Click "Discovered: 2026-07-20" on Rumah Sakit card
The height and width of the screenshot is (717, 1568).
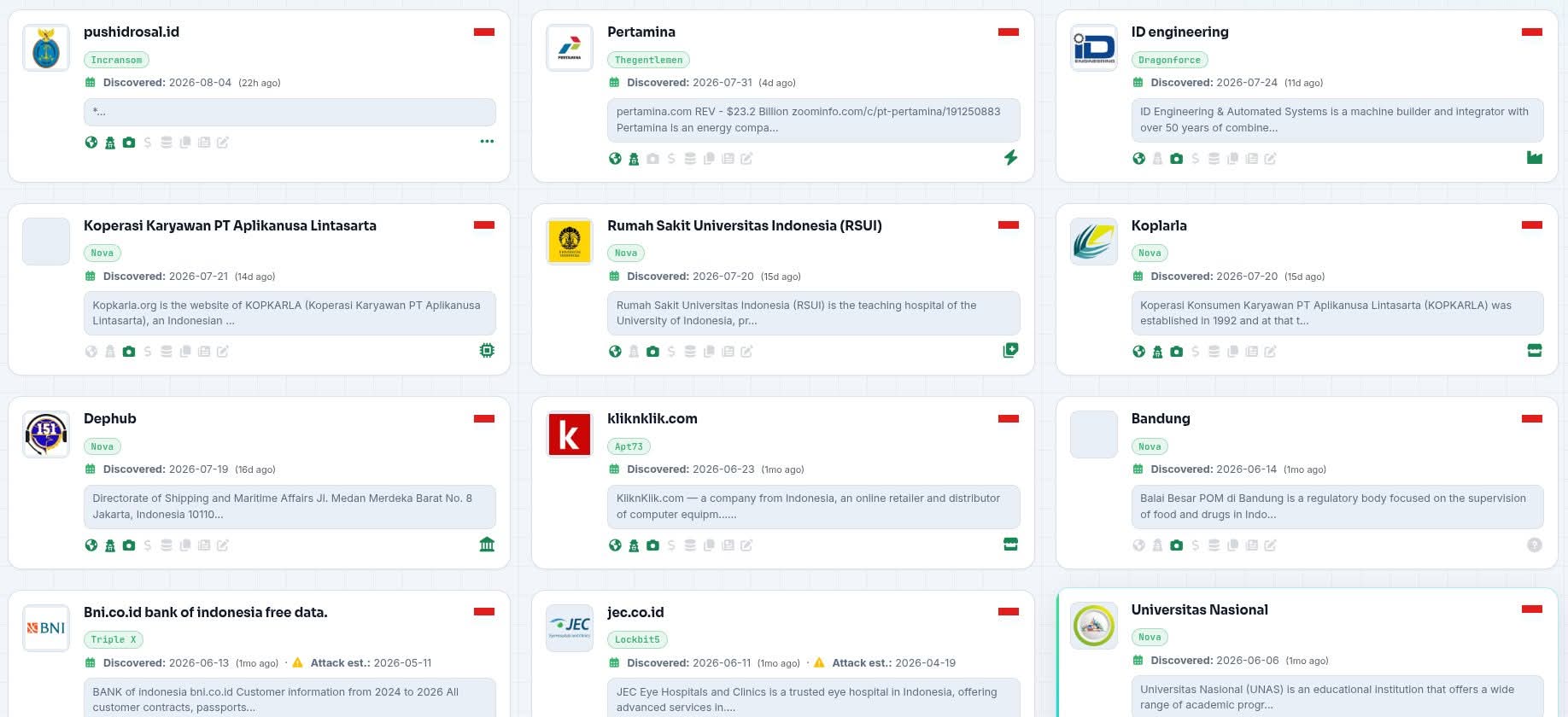[x=690, y=277]
